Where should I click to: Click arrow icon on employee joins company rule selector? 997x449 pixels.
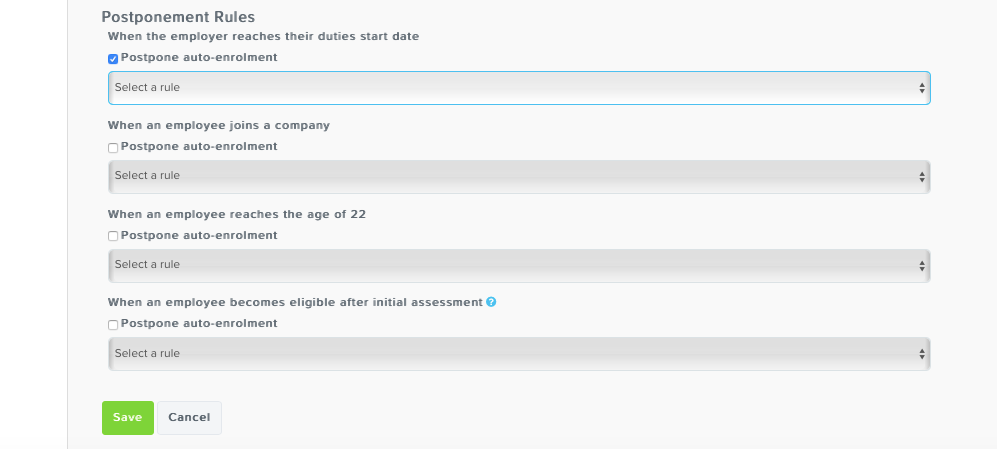pyautogui.click(x=921, y=177)
